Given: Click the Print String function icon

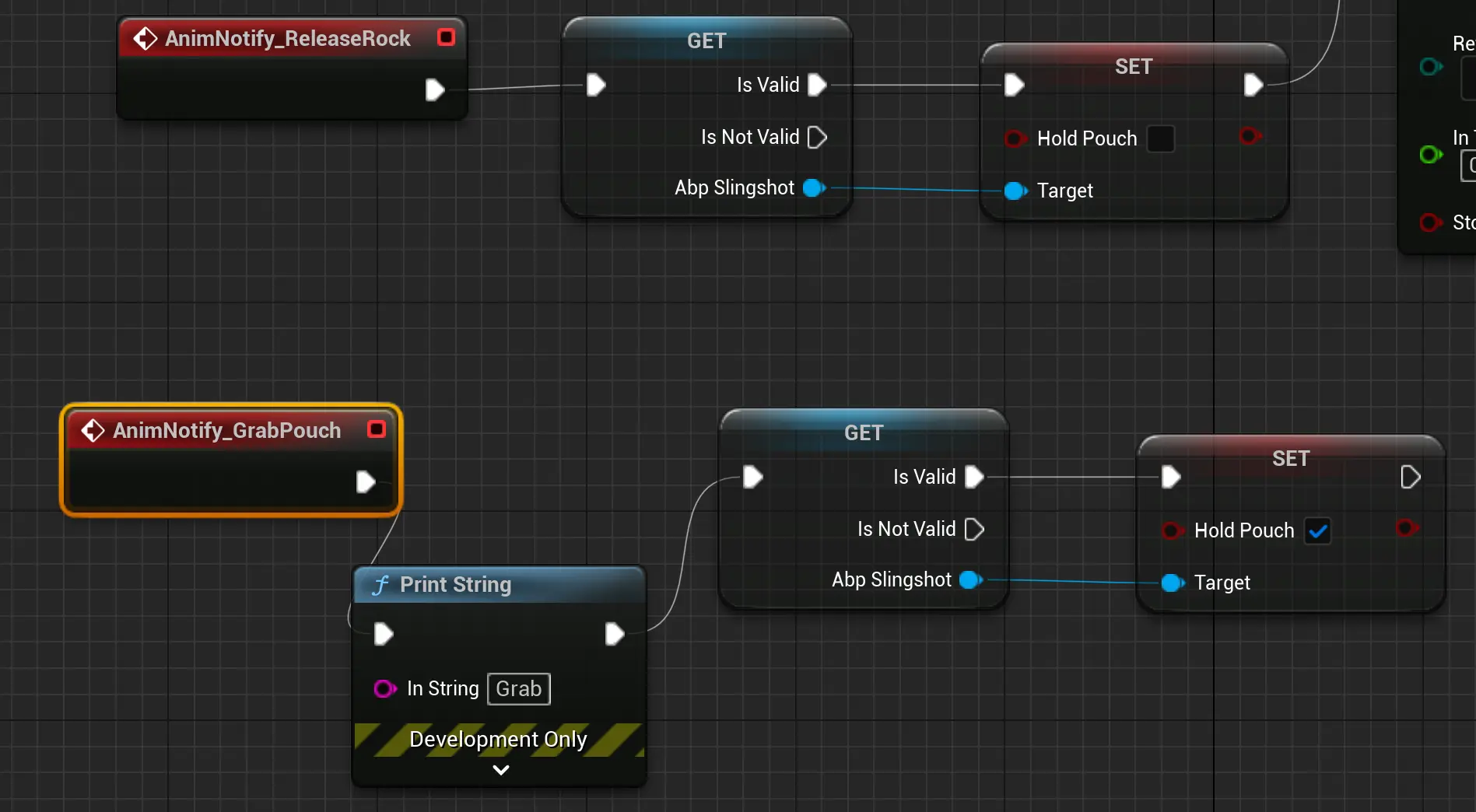Looking at the screenshot, I should pyautogui.click(x=380, y=585).
